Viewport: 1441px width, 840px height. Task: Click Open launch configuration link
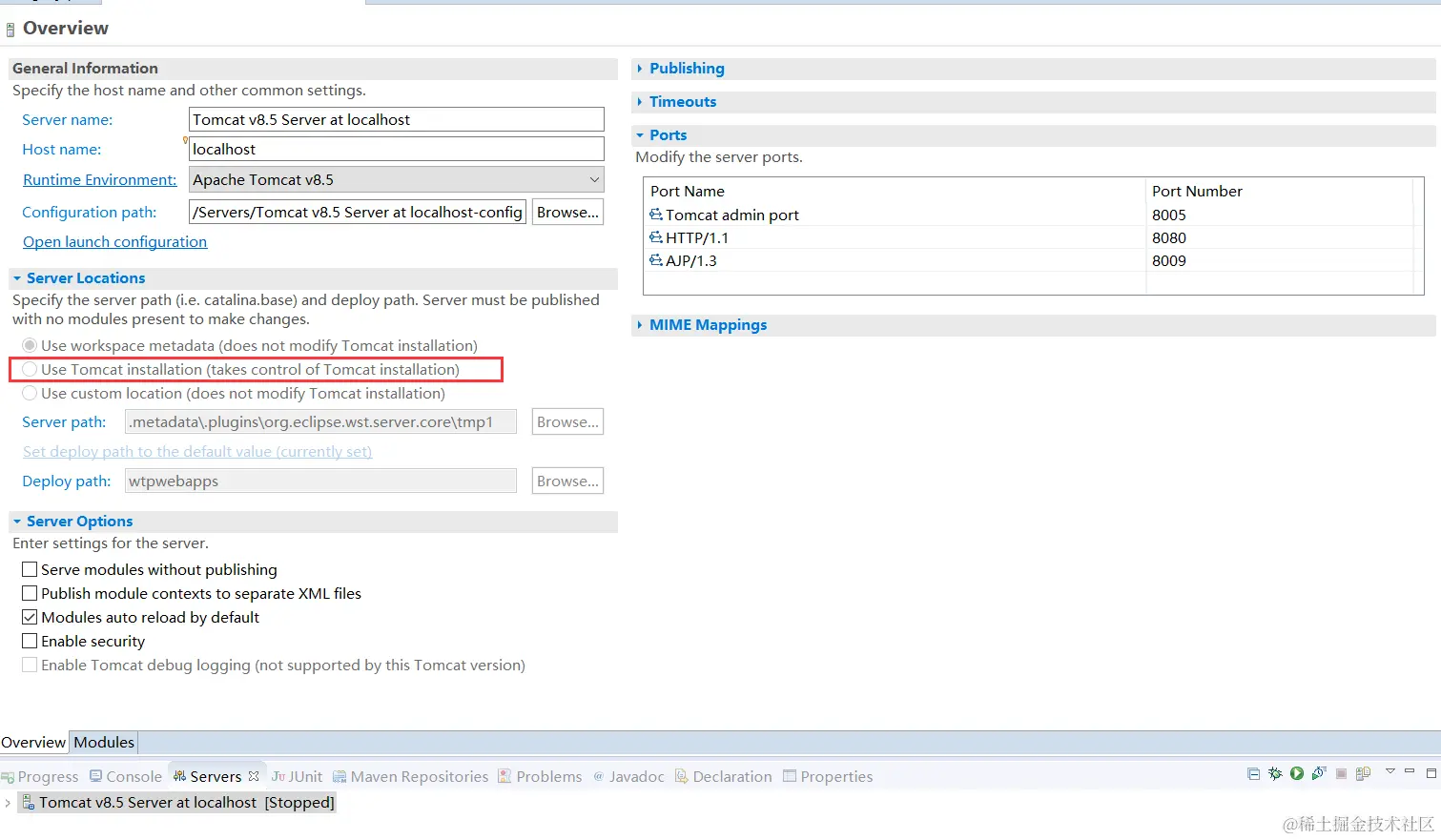pyautogui.click(x=114, y=241)
